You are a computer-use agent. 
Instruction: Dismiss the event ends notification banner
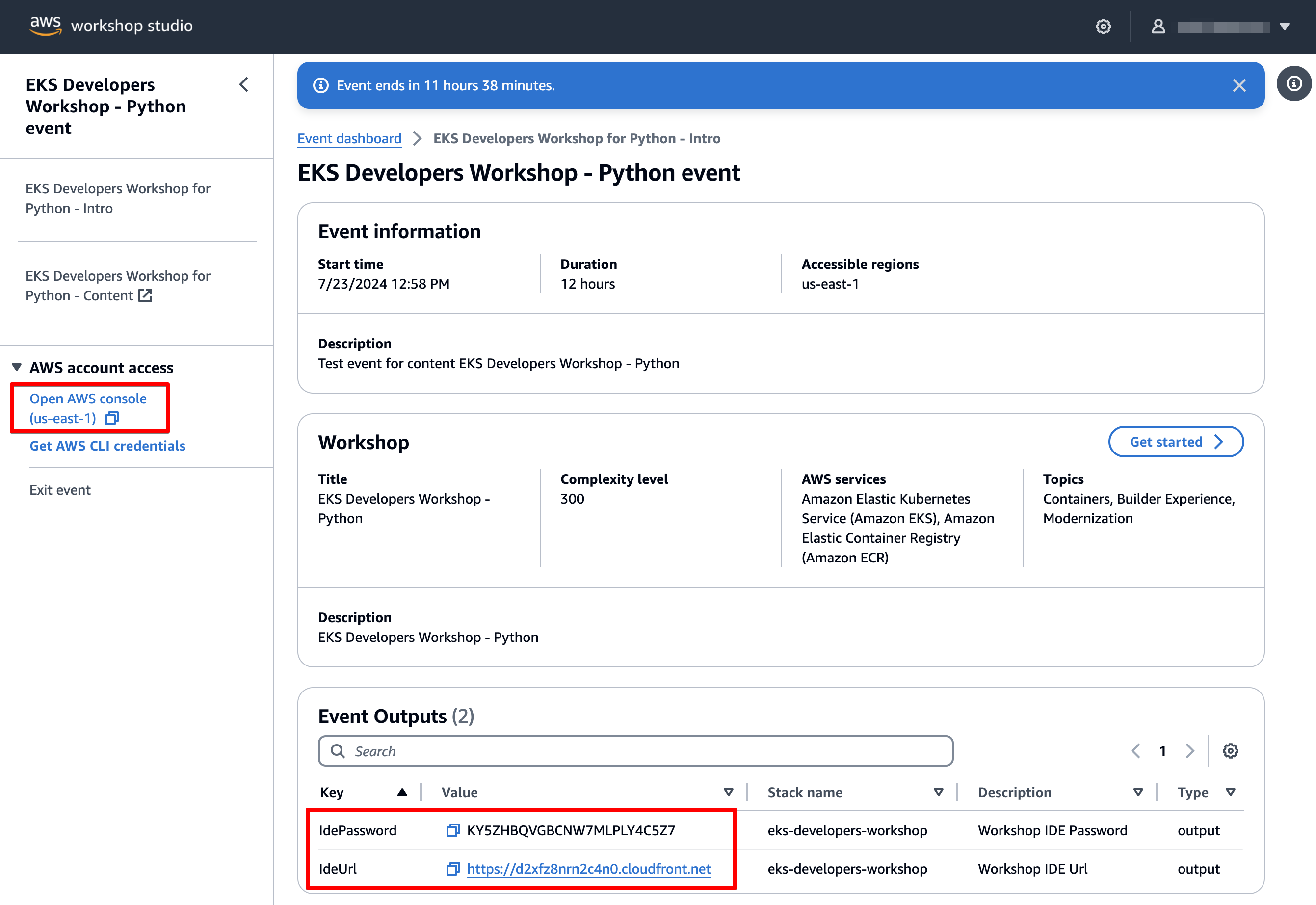pyautogui.click(x=1239, y=85)
